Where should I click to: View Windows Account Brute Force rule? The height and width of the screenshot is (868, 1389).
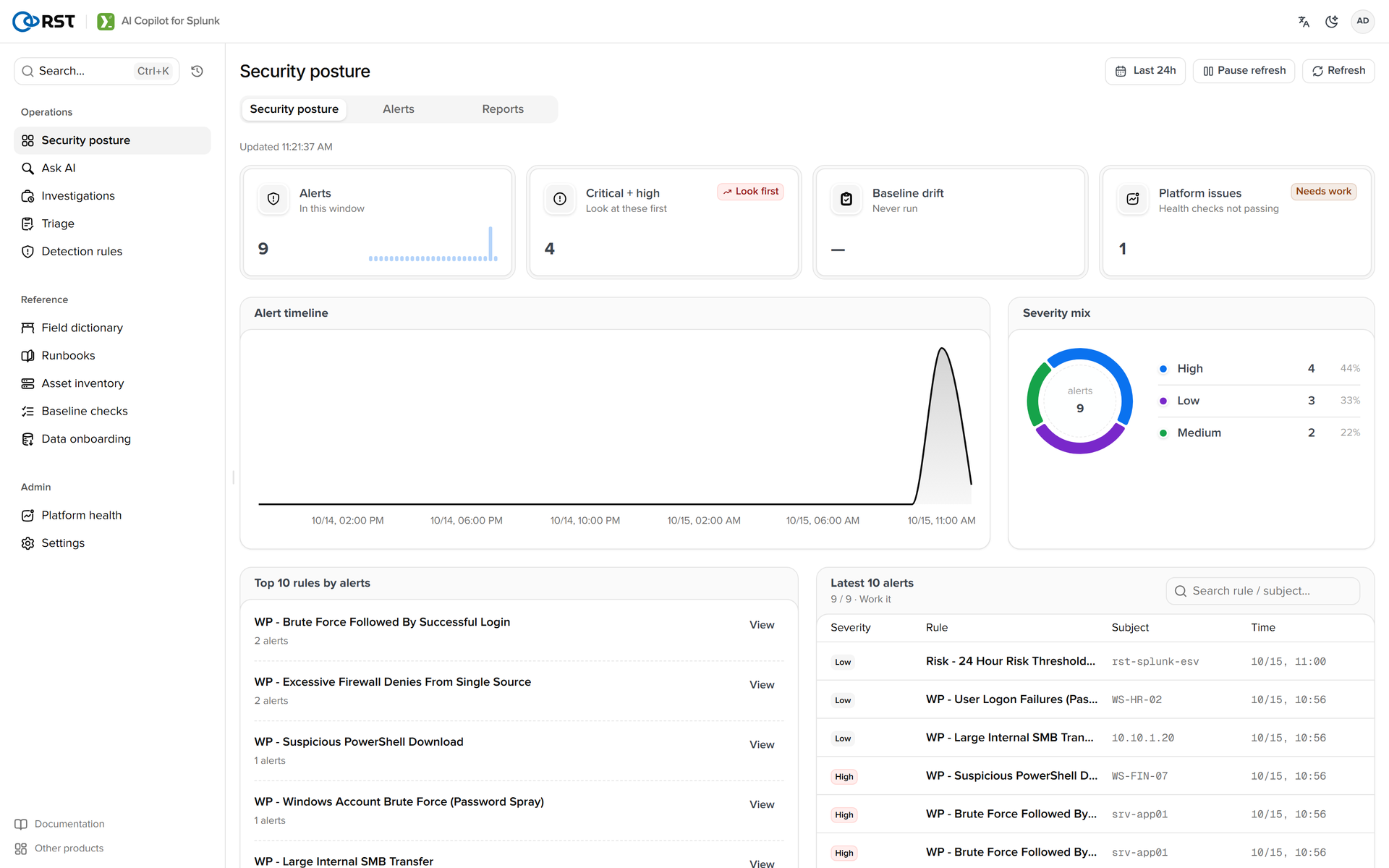coord(762,805)
